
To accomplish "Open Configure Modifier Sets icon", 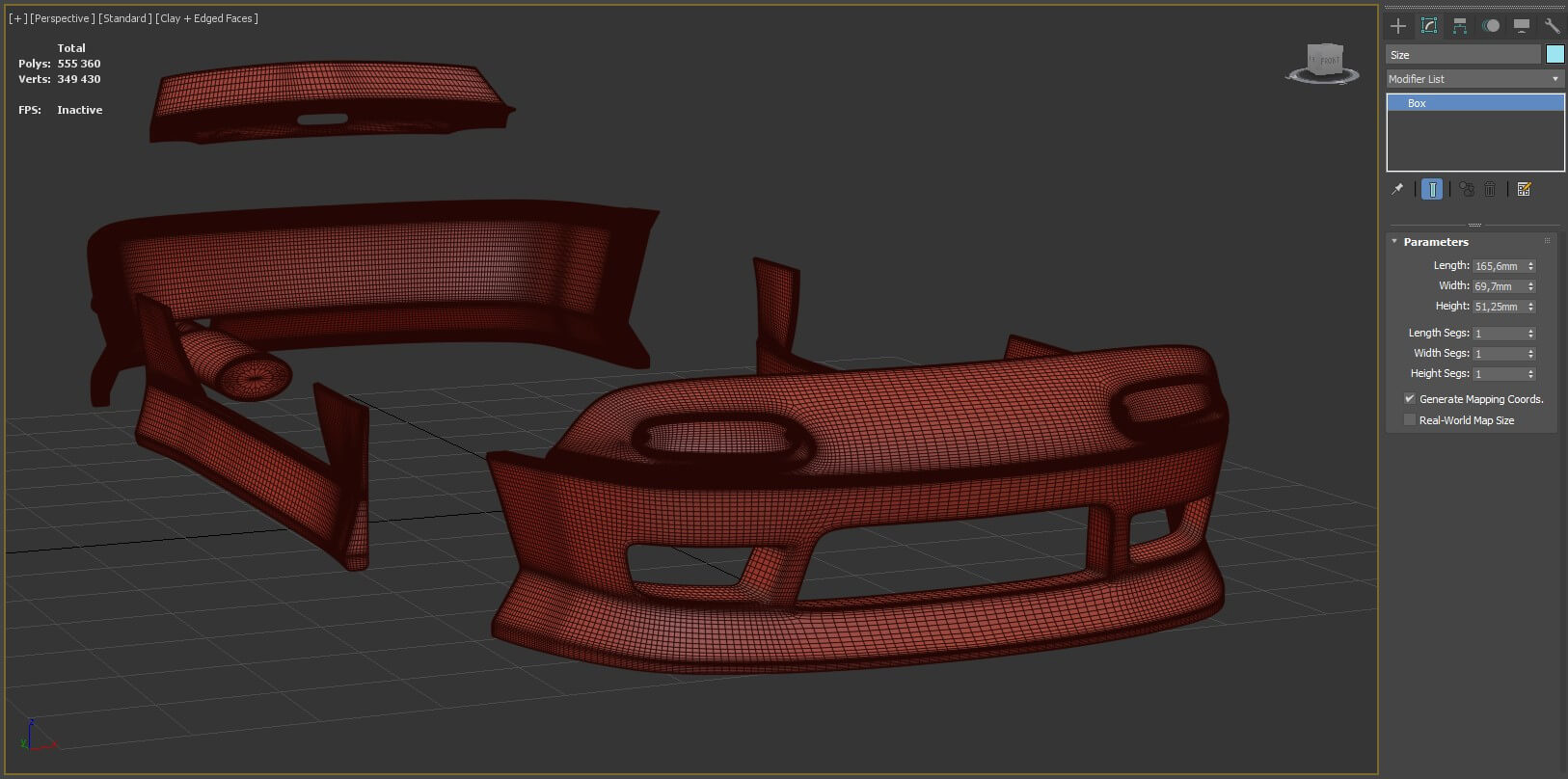I will tap(1525, 189).
